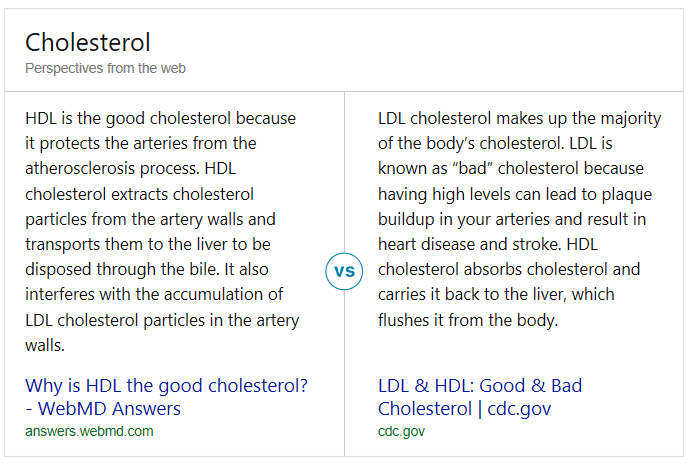Click the Cholesterol heading
The width and height of the screenshot is (690, 465).
coord(88,43)
